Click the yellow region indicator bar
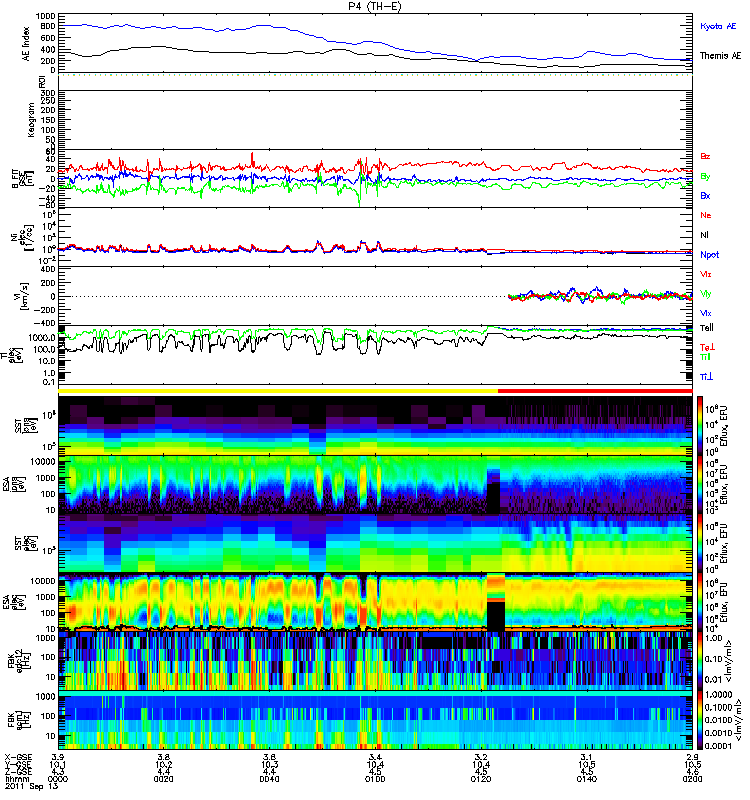Viewport: 750px width, 800px height. point(278,391)
